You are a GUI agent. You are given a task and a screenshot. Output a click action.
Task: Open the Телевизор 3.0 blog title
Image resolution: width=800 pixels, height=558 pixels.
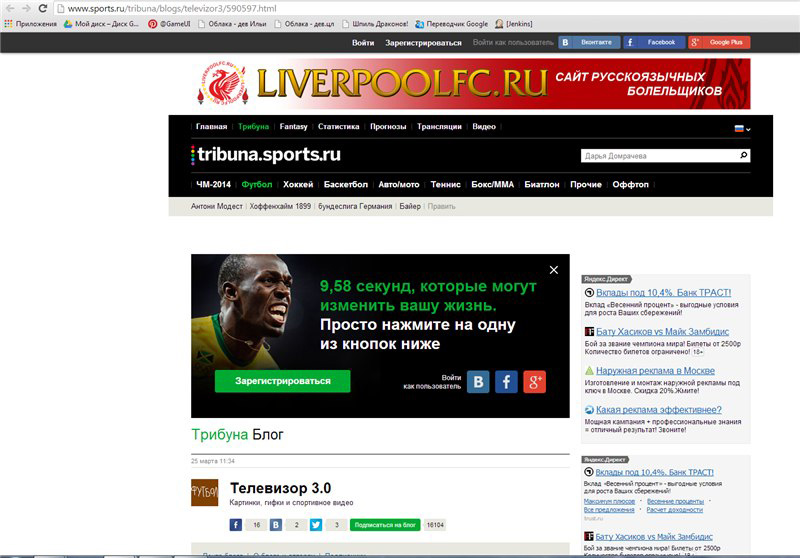(281, 488)
